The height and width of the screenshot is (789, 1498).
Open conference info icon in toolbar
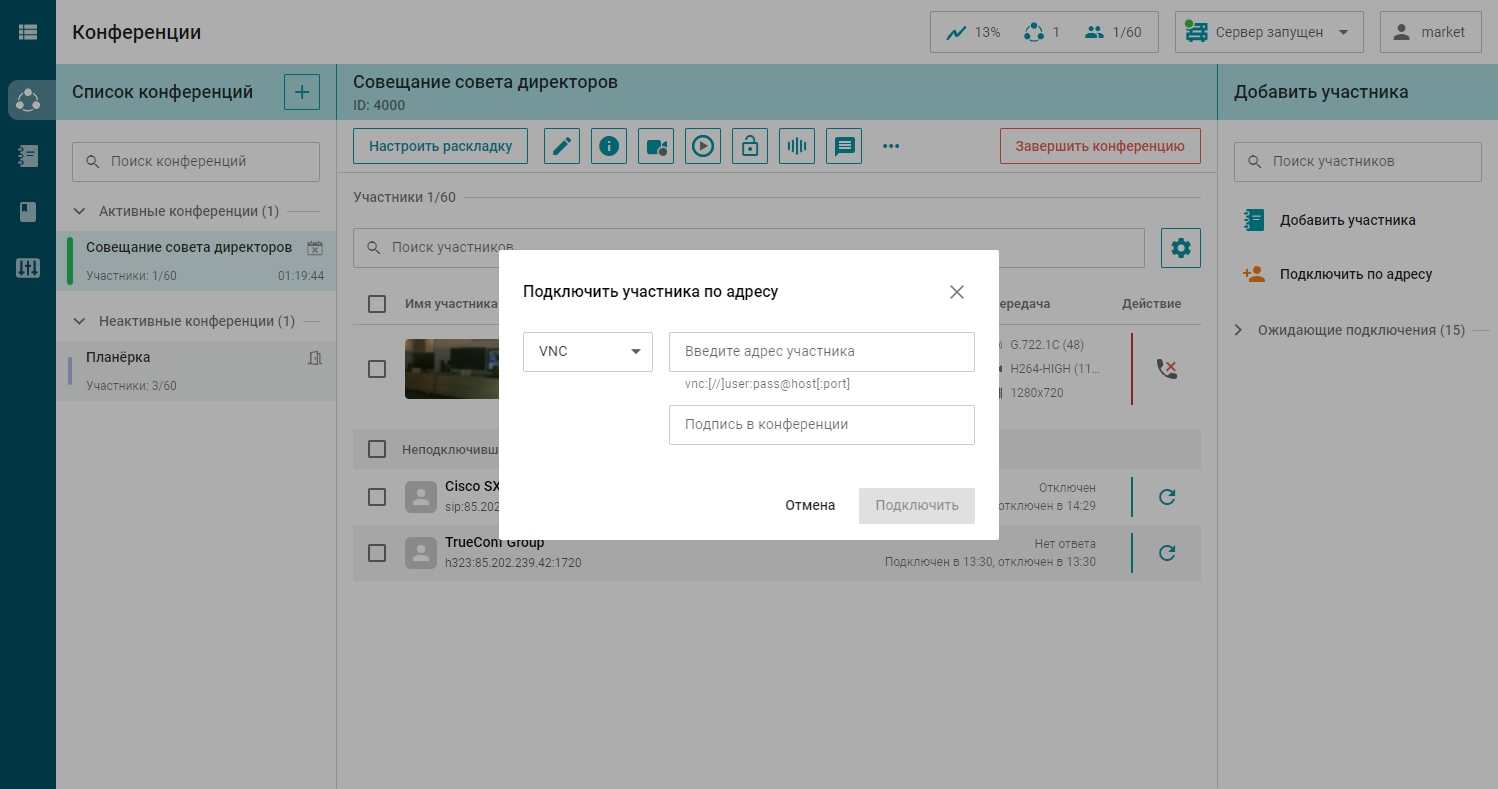609,146
